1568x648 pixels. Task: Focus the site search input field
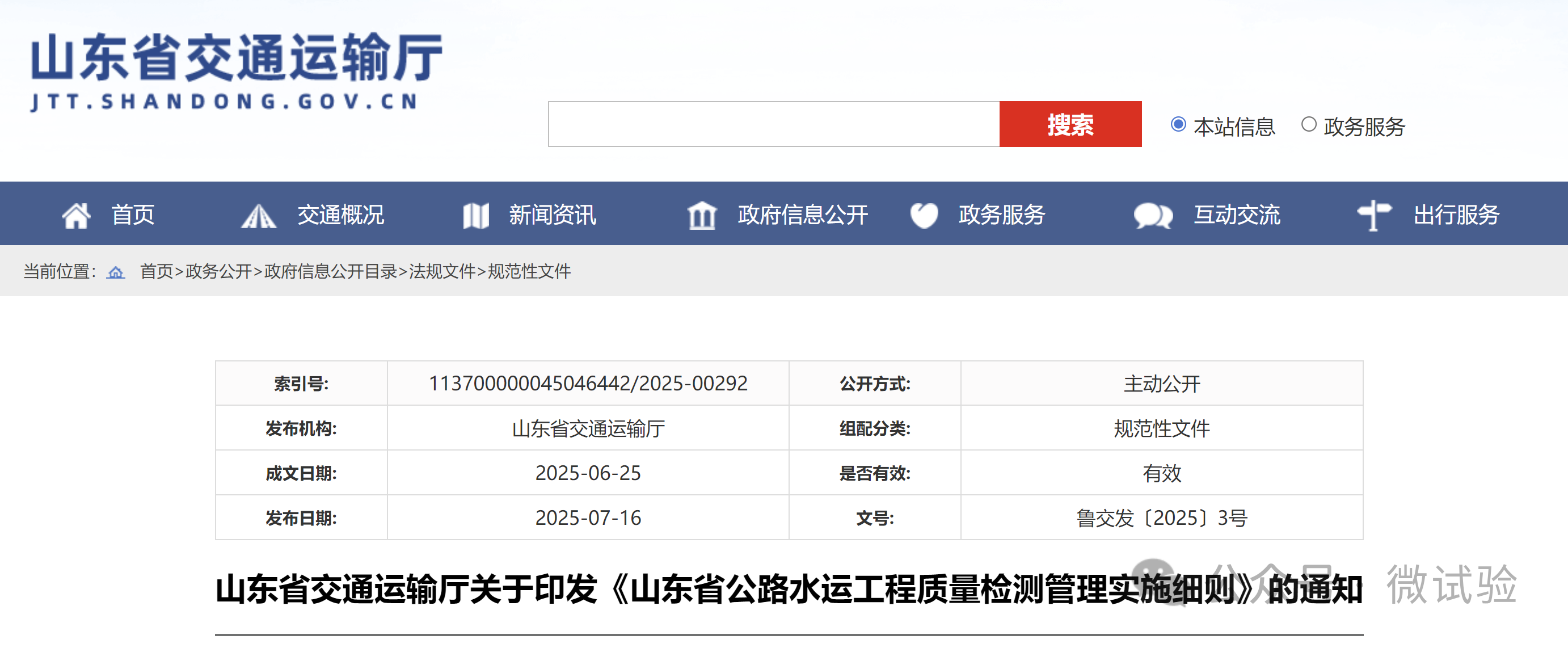point(773,124)
